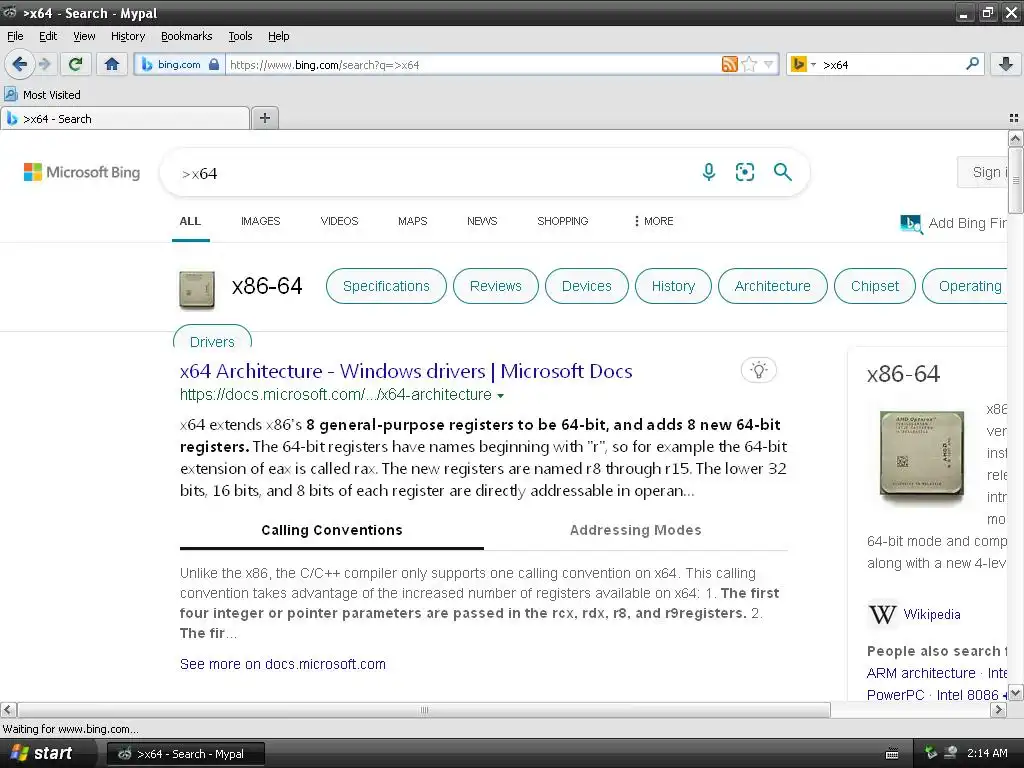Select the Calling Conventions tab
Image resolution: width=1024 pixels, height=768 pixels.
[x=332, y=530]
